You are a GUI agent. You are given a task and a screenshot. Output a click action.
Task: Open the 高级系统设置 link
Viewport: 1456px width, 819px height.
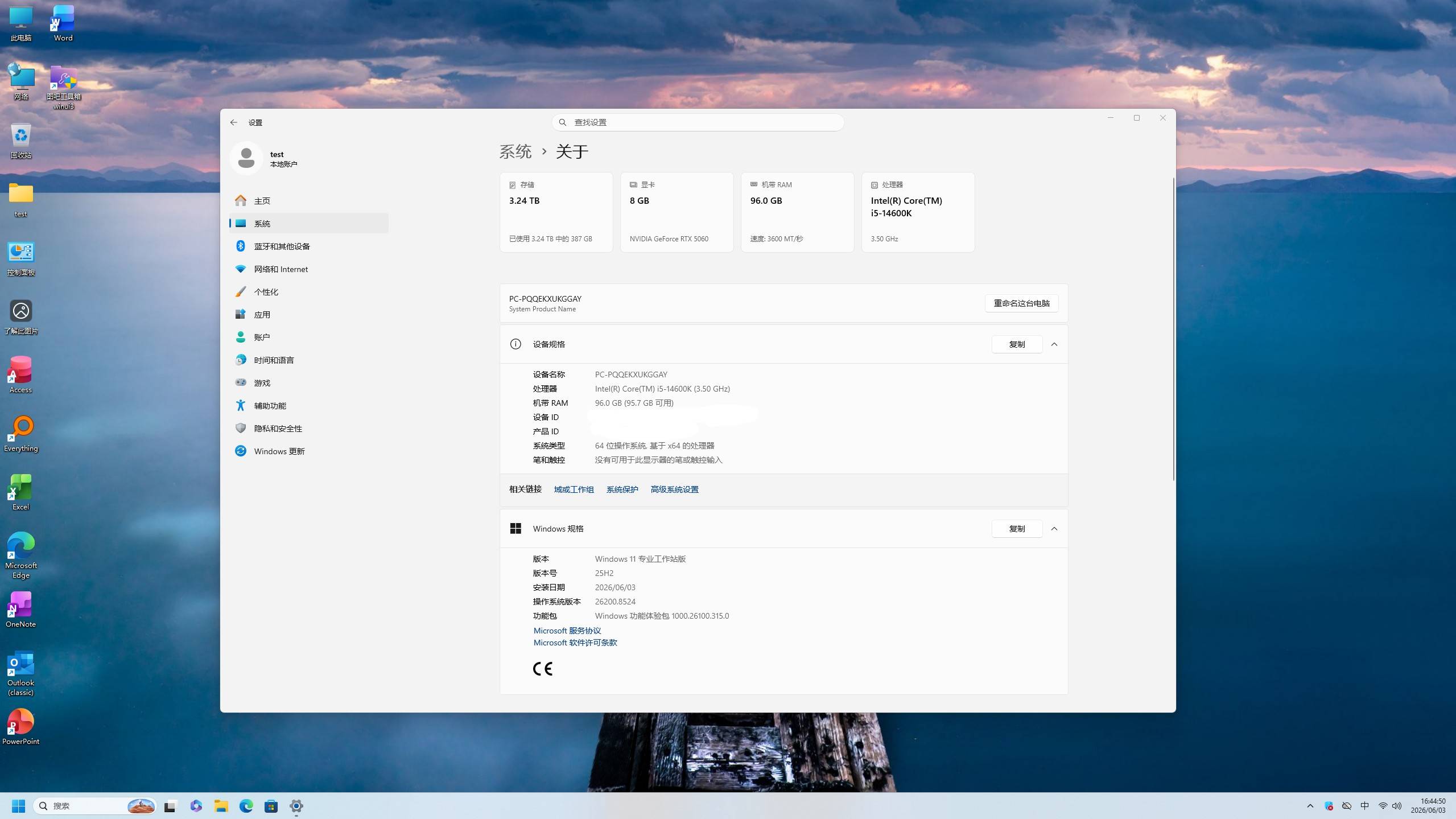(675, 489)
